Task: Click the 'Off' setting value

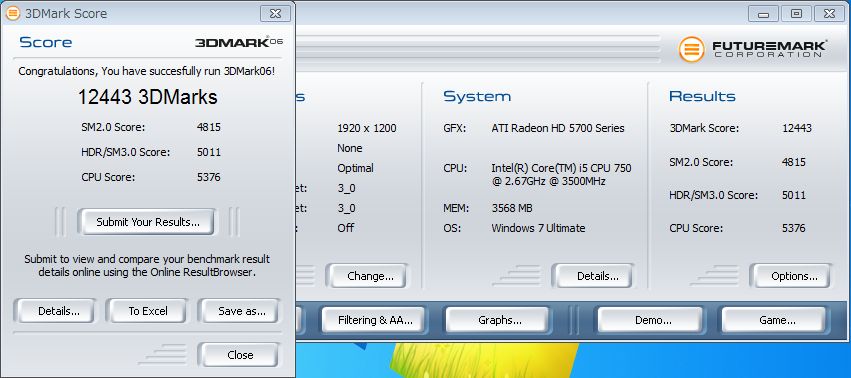Action: pos(346,228)
